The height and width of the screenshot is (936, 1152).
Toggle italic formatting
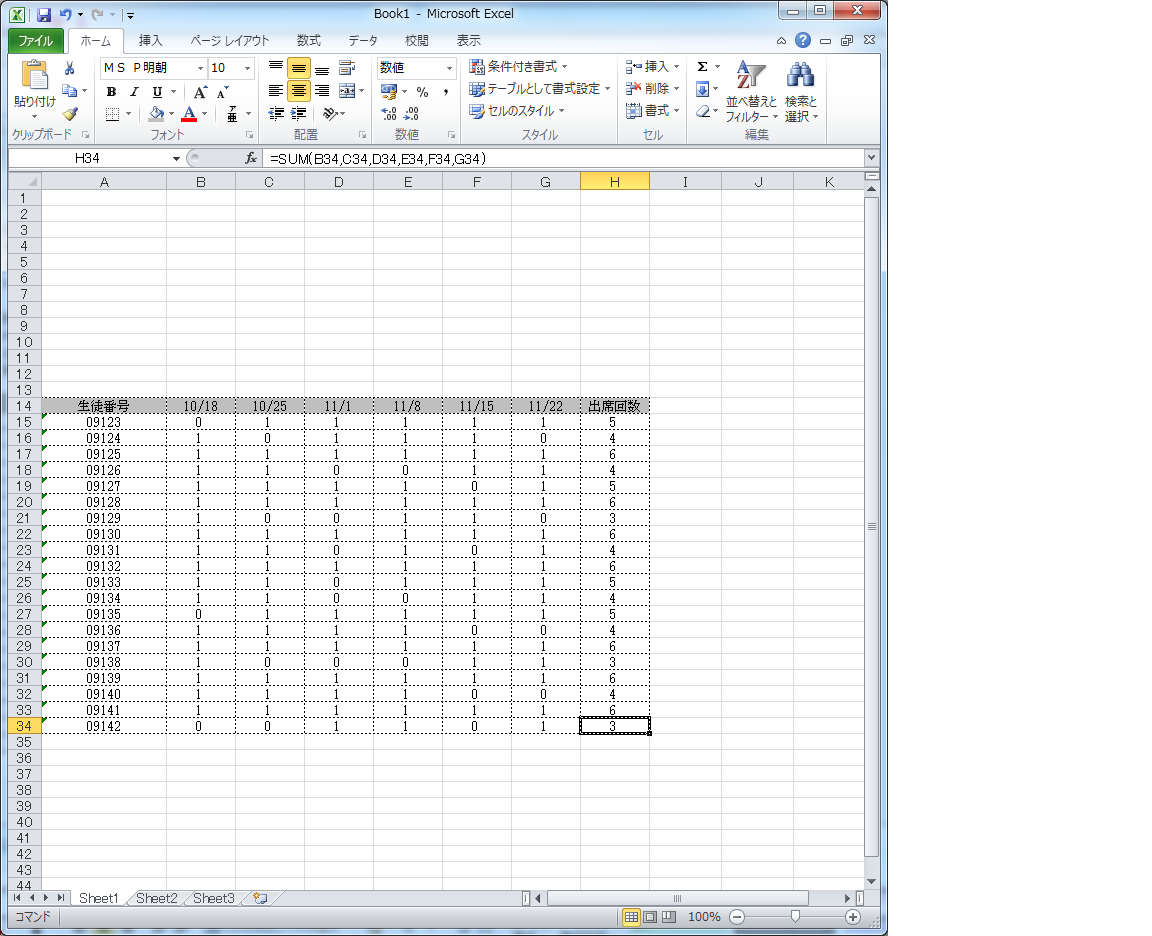pyautogui.click(x=134, y=91)
